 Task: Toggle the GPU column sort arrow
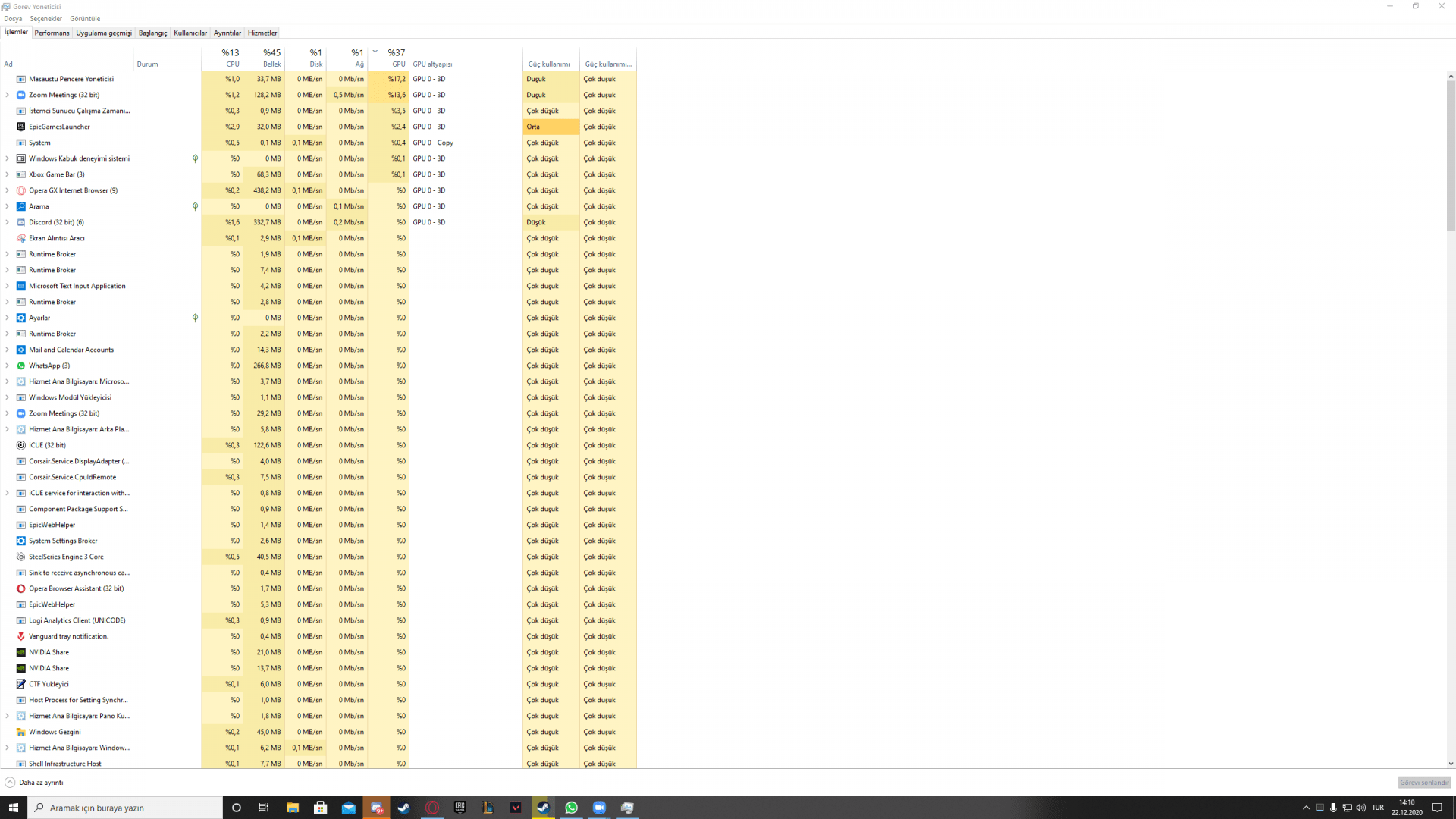click(374, 52)
